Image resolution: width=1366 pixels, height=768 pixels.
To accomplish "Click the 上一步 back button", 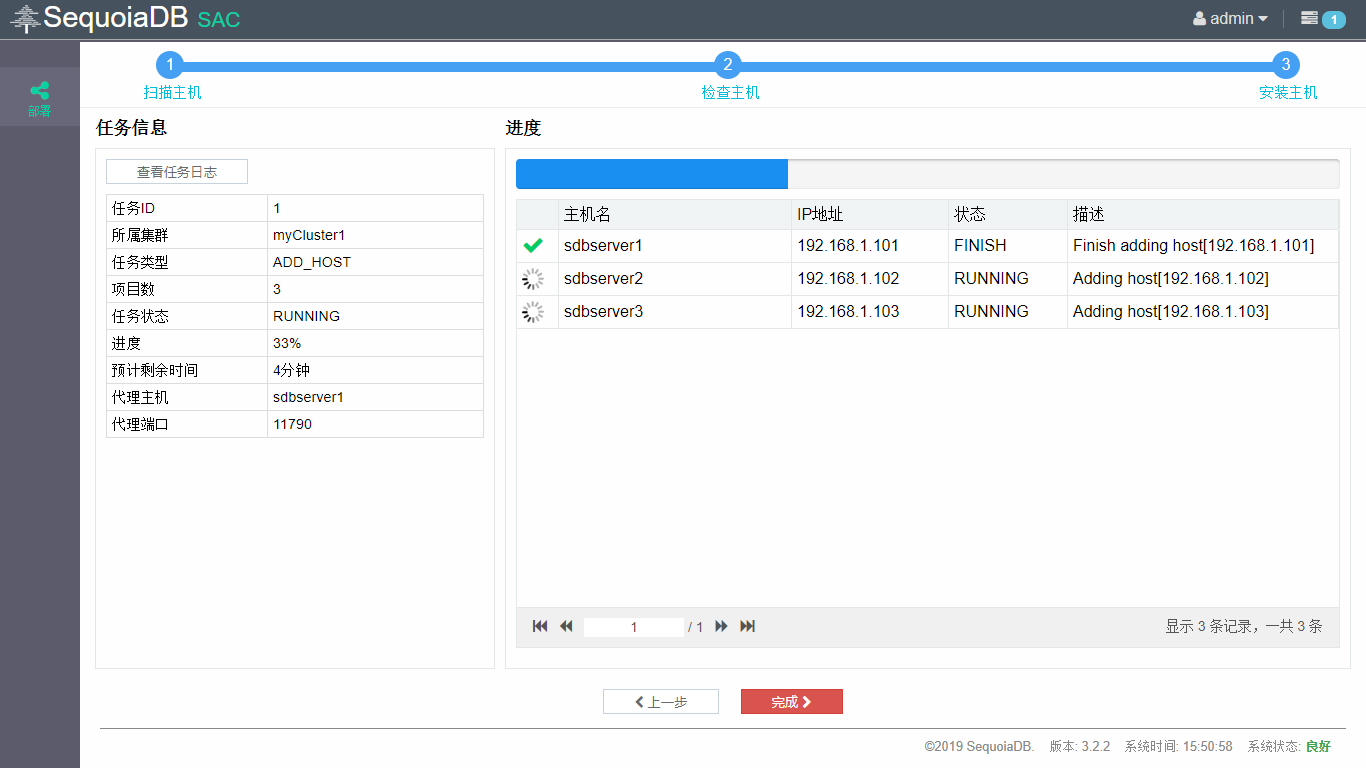I will pos(661,702).
